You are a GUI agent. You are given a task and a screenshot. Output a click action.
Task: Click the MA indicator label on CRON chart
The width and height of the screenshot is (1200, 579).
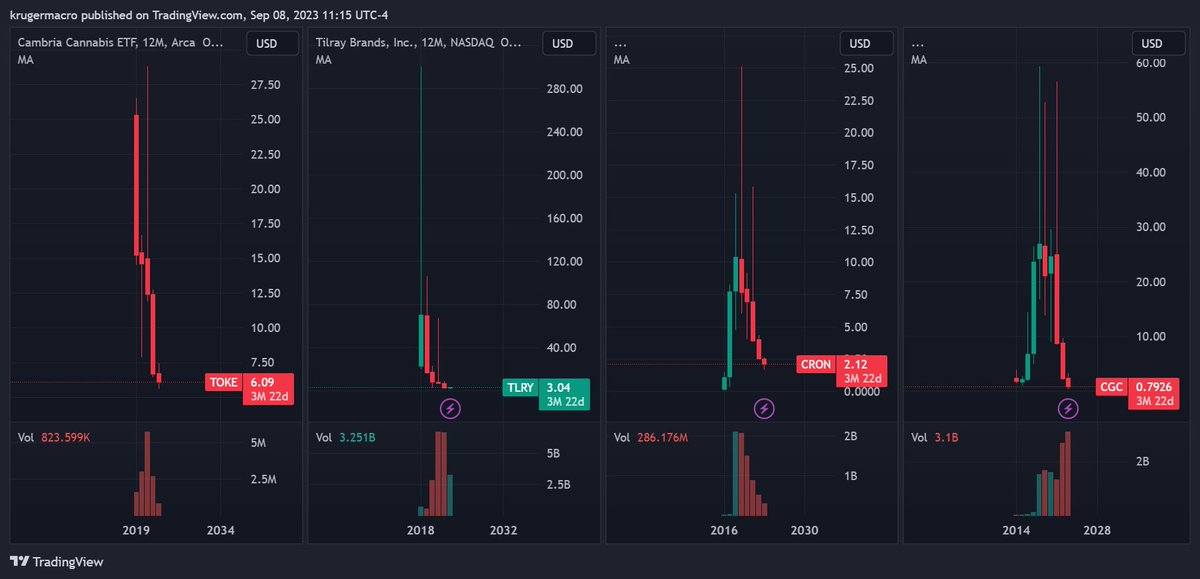pos(621,61)
